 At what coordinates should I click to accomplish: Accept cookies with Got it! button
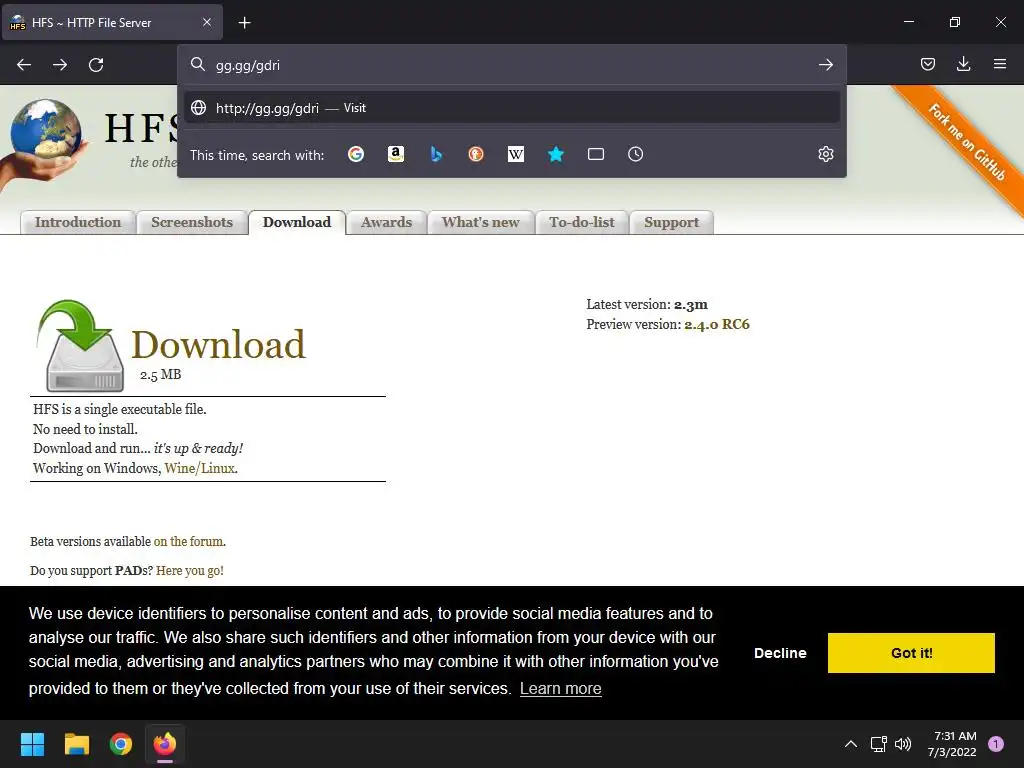[x=911, y=653]
